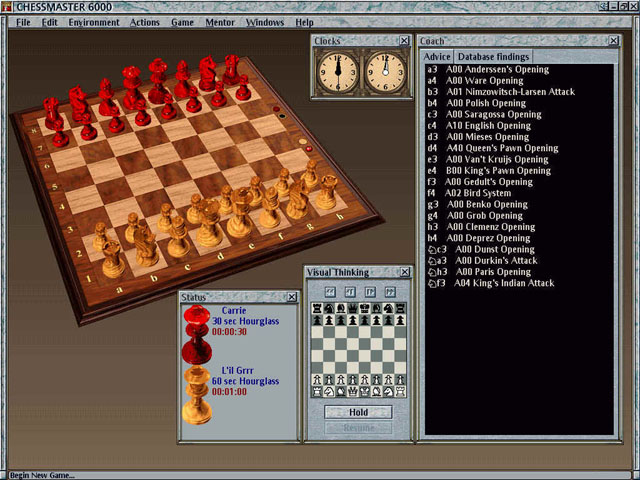Select 'f4 A02 Bird System' row
Image resolution: width=640 pixels, height=480 pixels.
click(x=469, y=193)
